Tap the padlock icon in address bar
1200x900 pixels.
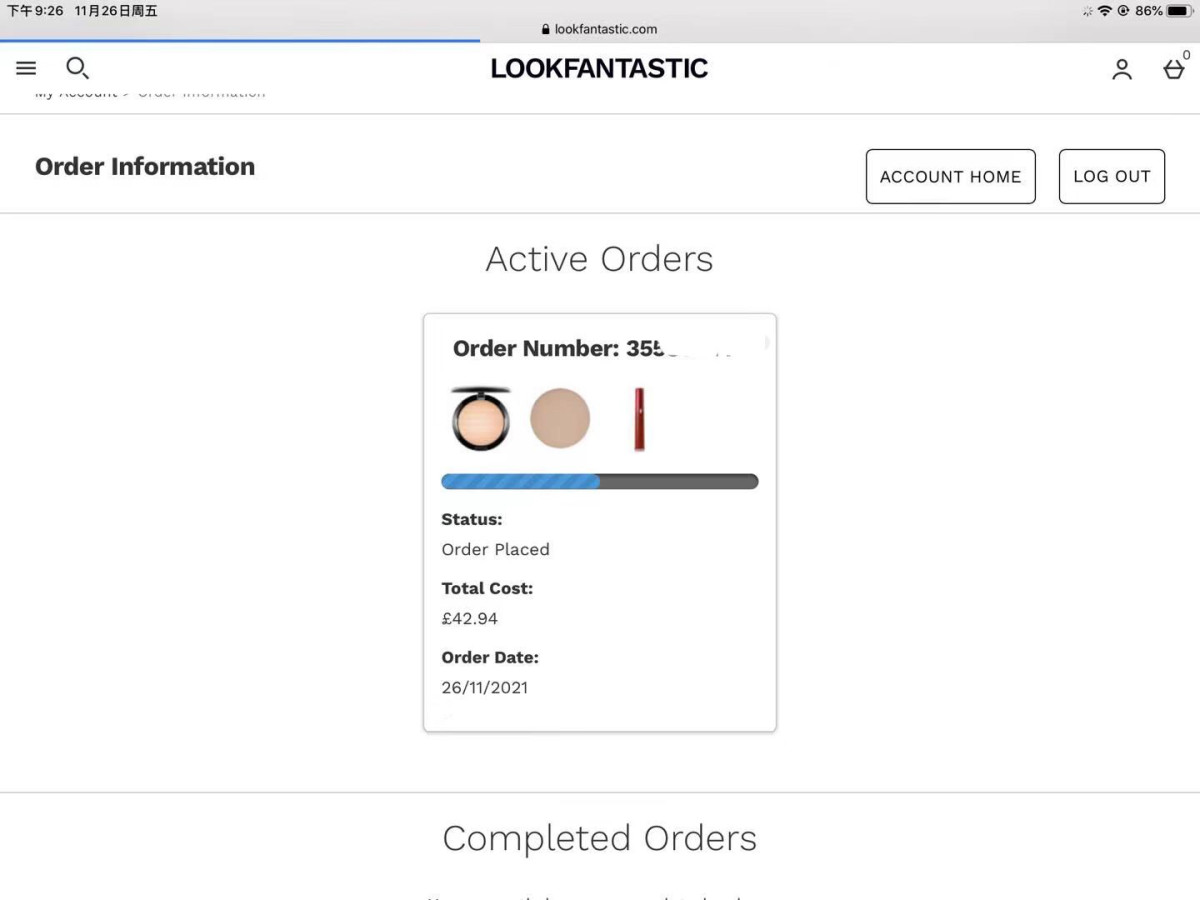[546, 29]
